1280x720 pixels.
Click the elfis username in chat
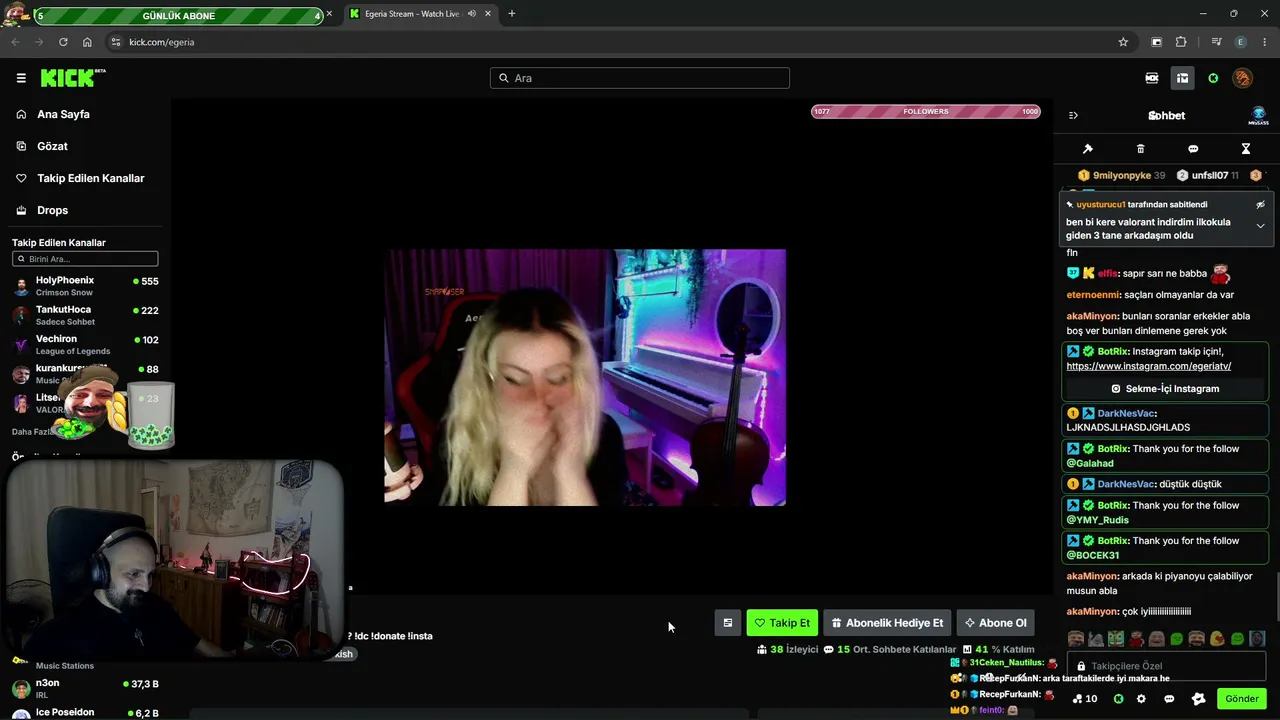1107,273
